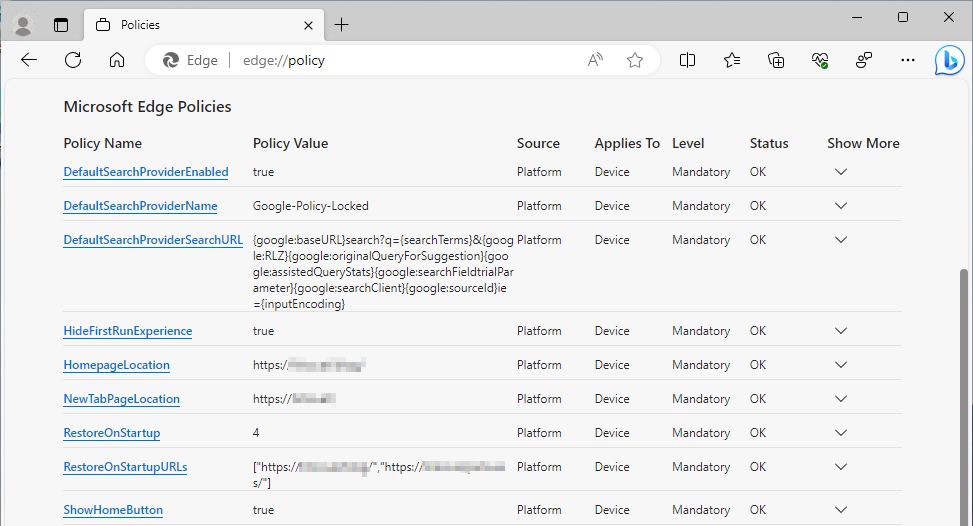Expand Show More for DefaultSearchProviderSearchURL
This screenshot has height=526, width=973.
click(x=841, y=240)
